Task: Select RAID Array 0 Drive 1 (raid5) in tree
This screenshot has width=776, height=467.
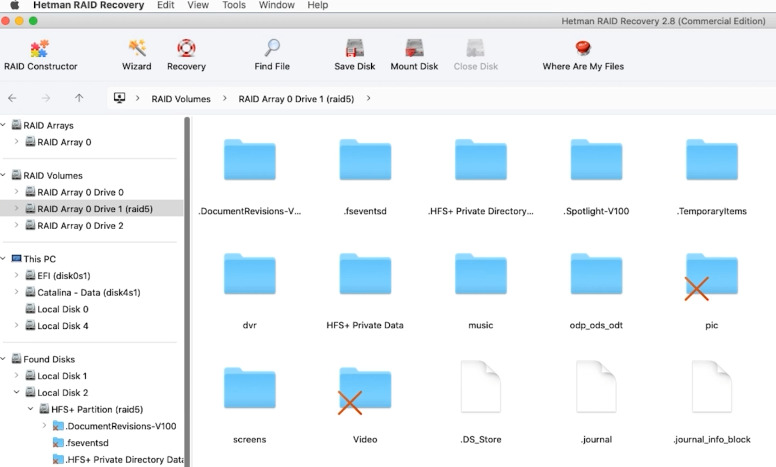Action: point(92,209)
